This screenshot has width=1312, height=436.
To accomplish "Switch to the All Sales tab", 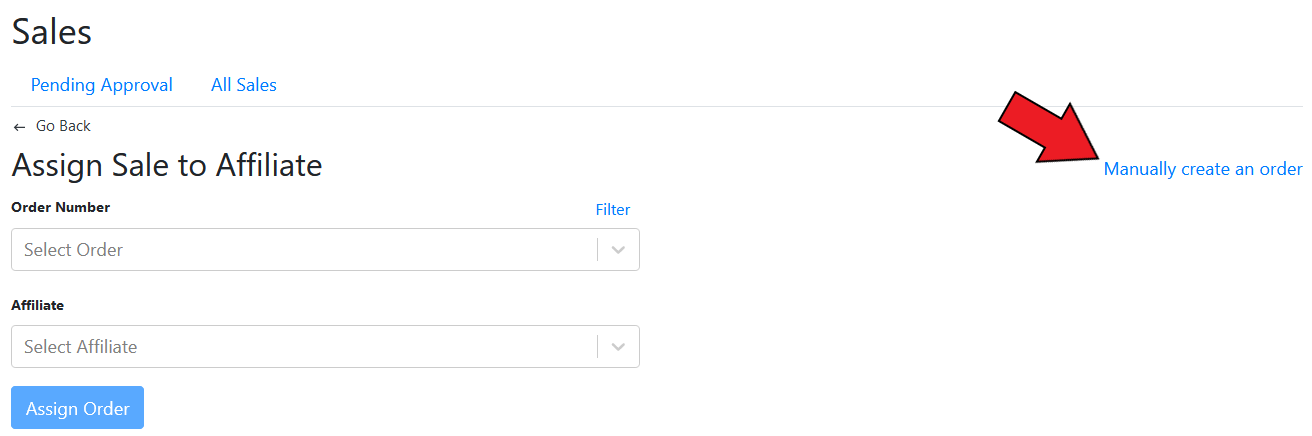I will (x=244, y=85).
